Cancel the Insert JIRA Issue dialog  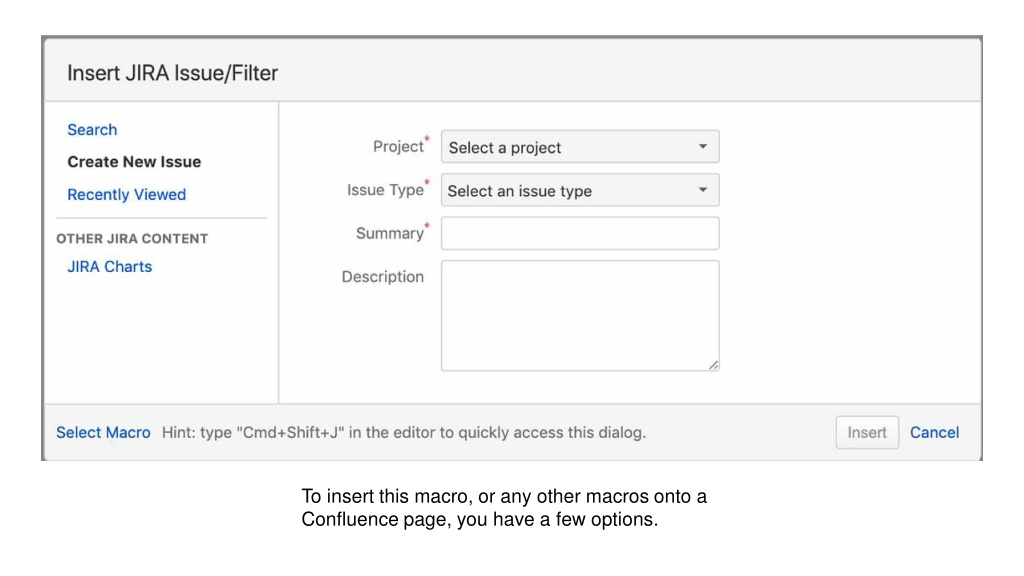935,432
